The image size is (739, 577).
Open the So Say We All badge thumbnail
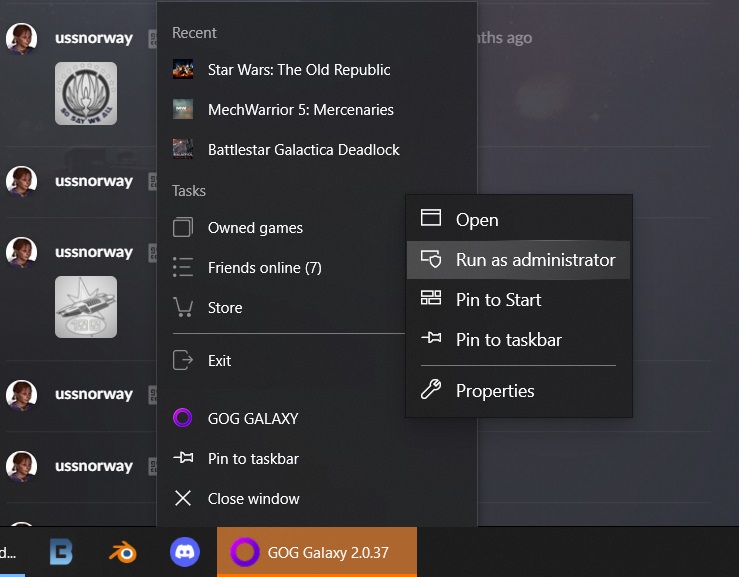(x=86, y=93)
